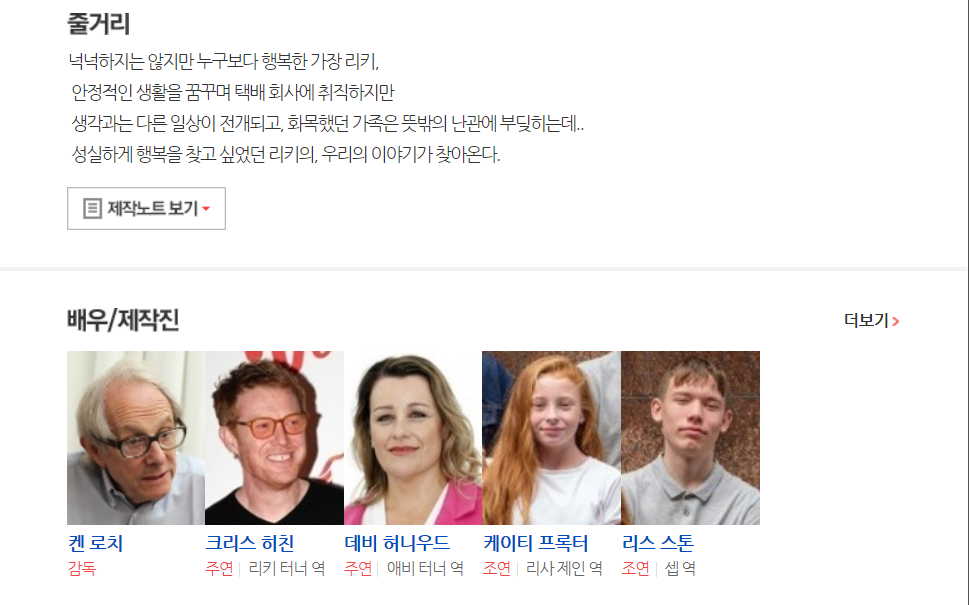Click the red chevron next to 더보기

coord(895,321)
